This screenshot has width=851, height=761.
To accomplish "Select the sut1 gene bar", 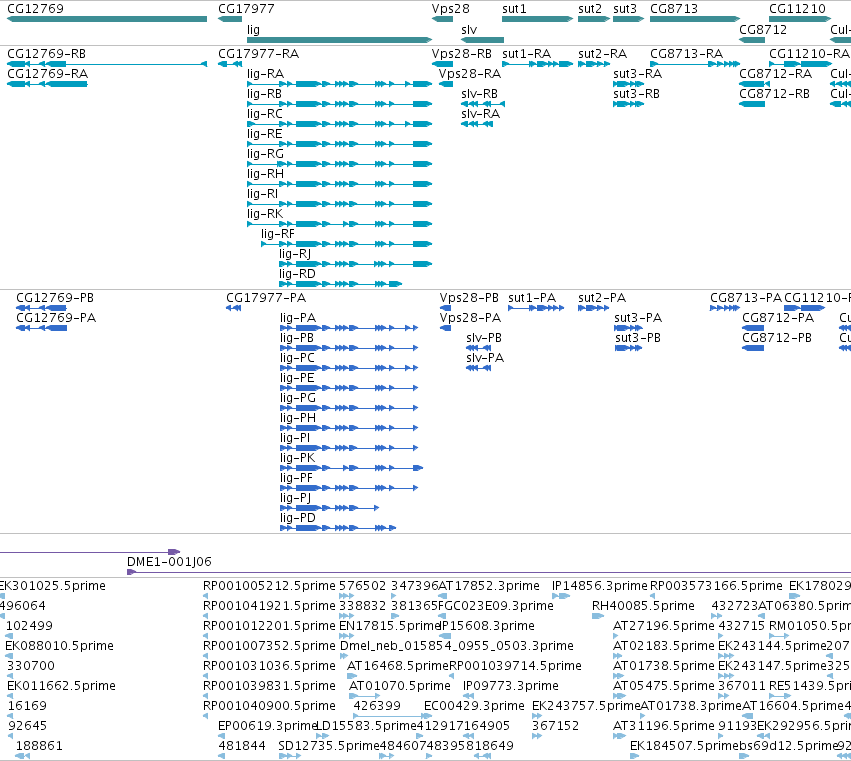I will coord(537,19).
